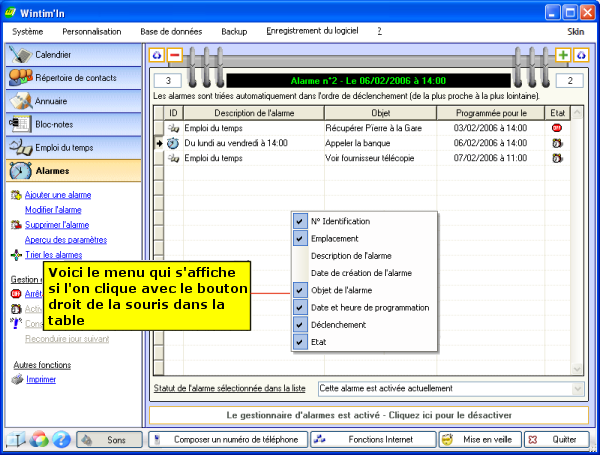Click the blue question mark help icon
Screen dimensions: 600x455
tap(62, 439)
